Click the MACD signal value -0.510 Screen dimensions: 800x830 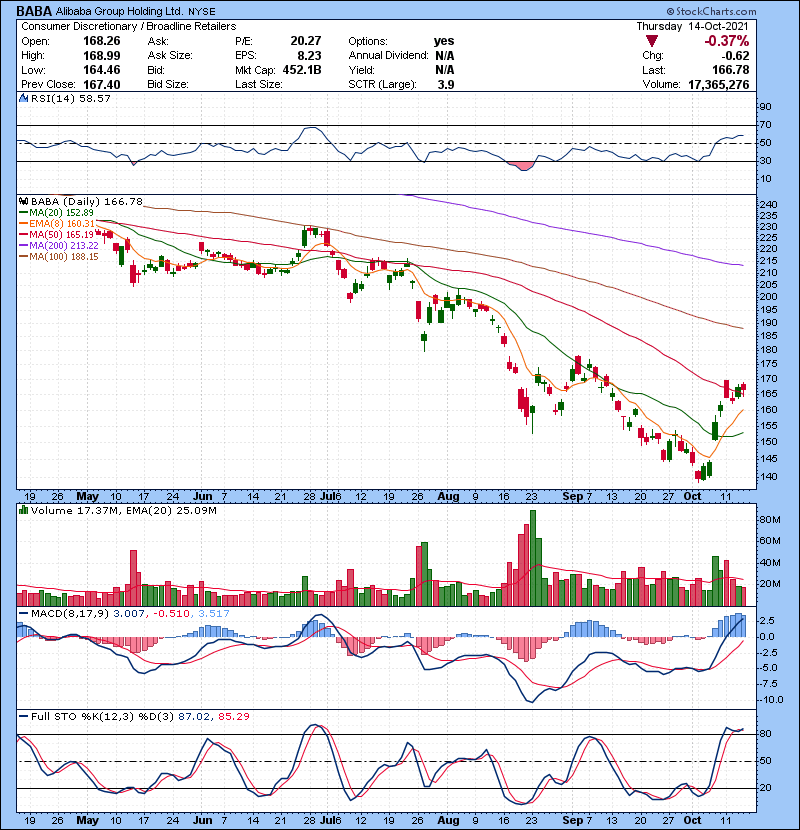coord(171,614)
